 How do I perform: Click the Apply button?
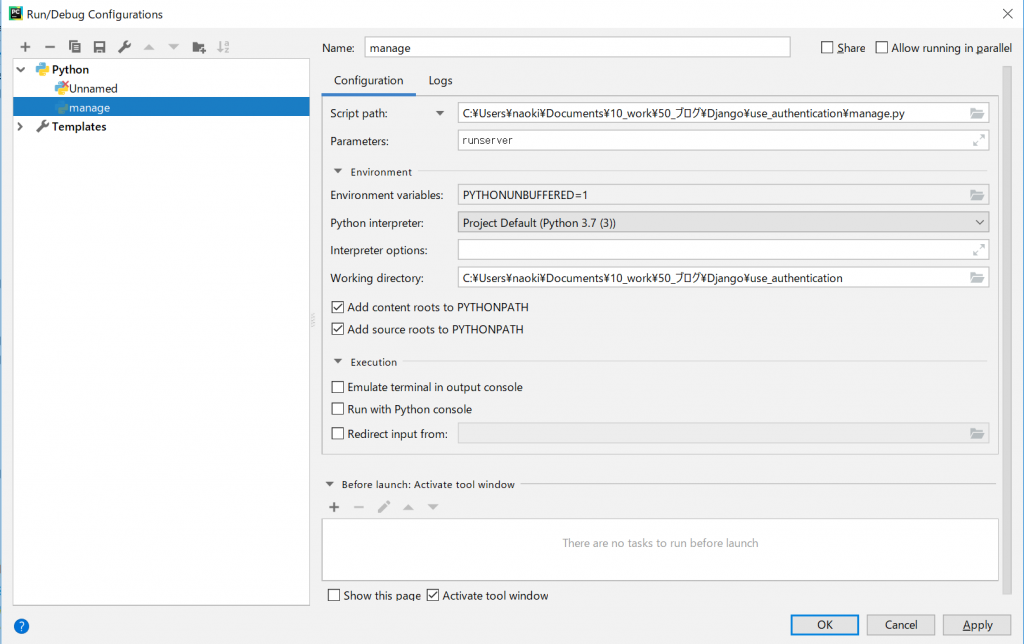coord(976,625)
